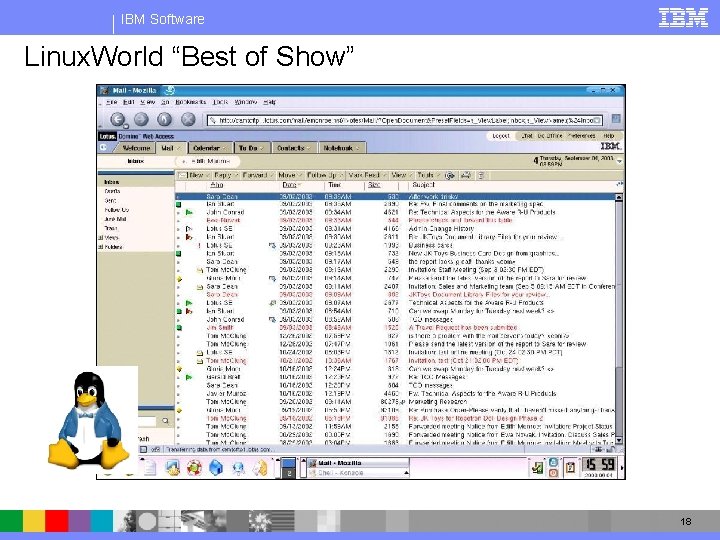Click the browser Back arrow button

pyautogui.click(x=118, y=120)
